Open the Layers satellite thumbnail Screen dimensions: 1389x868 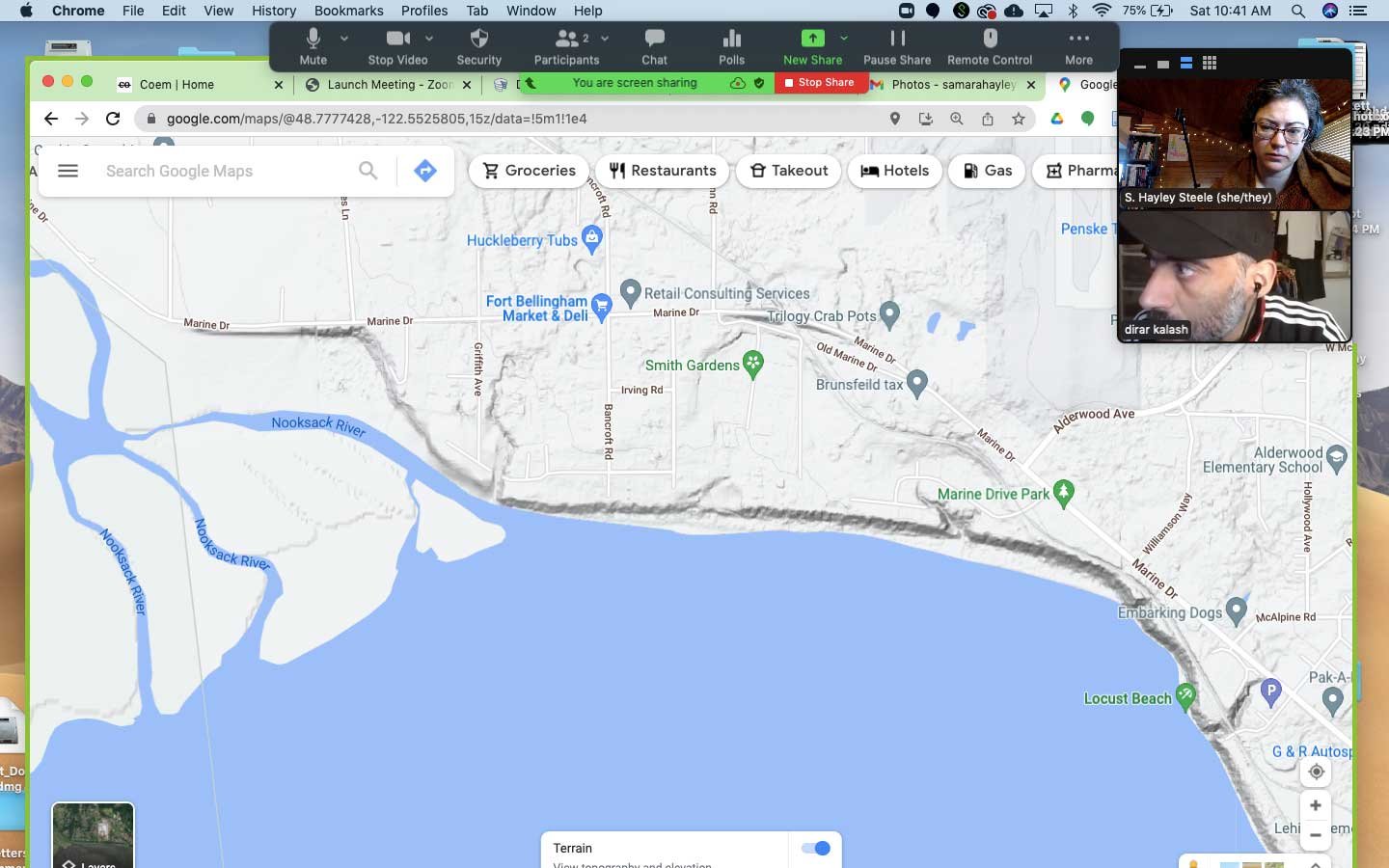pos(93,835)
